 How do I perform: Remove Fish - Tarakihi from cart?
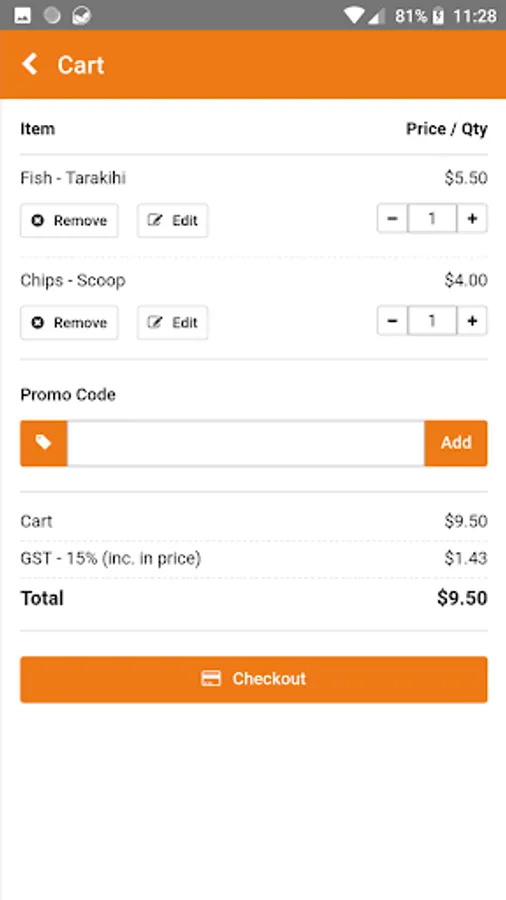[x=69, y=220]
